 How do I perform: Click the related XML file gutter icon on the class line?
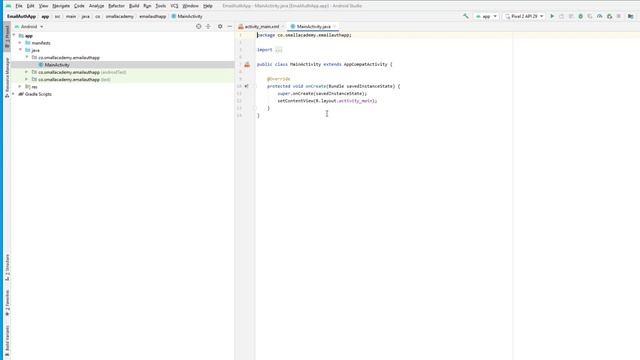(x=247, y=64)
